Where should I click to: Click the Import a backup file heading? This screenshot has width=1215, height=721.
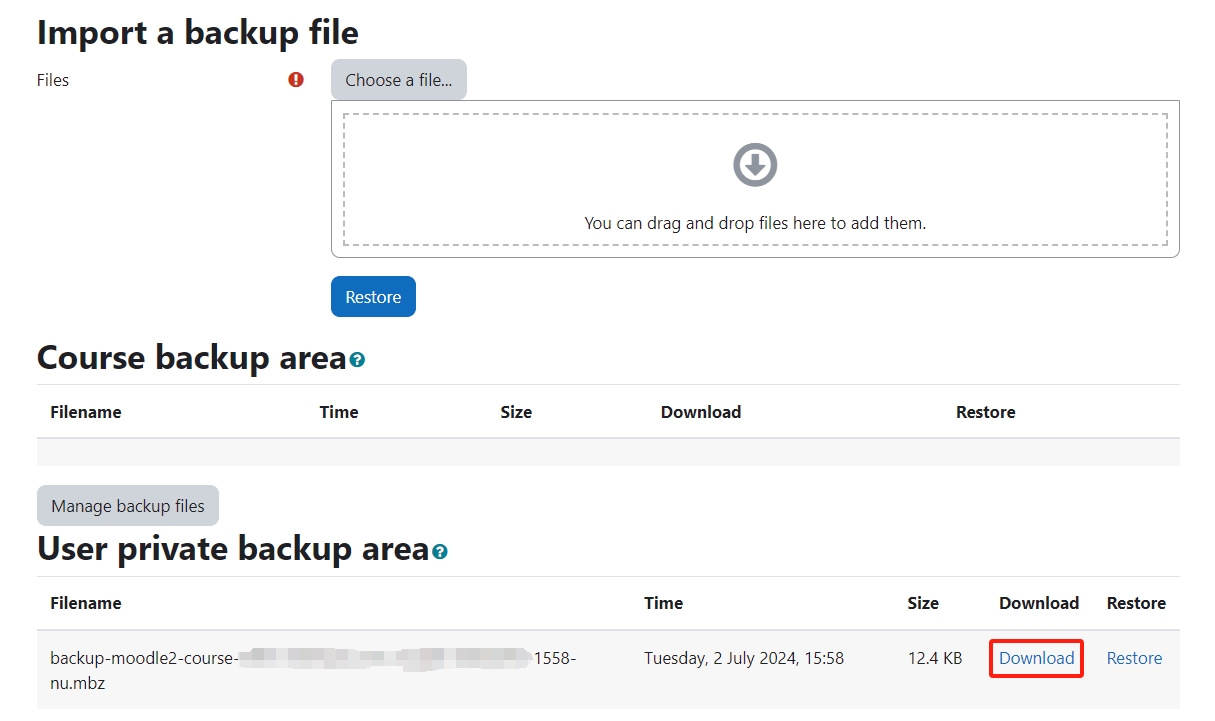[197, 32]
